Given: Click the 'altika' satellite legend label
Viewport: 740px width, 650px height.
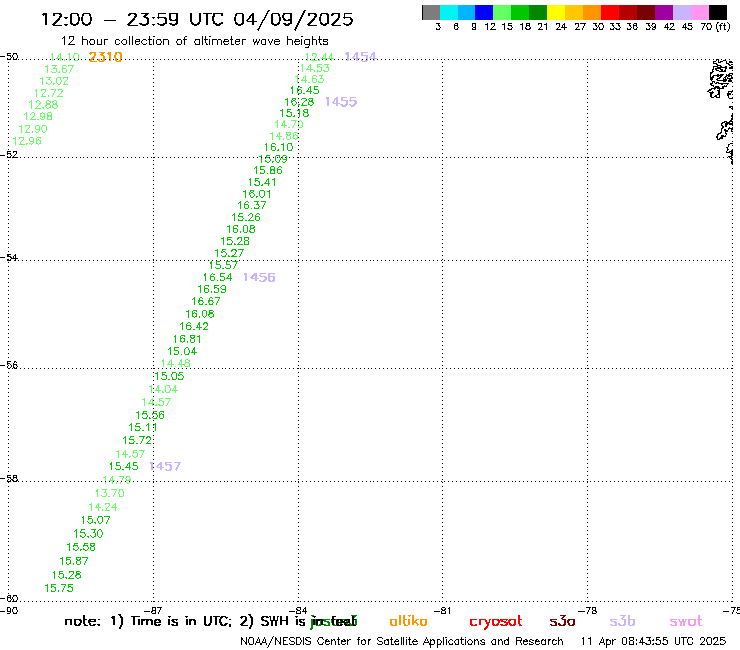Looking at the screenshot, I should pos(408,621).
